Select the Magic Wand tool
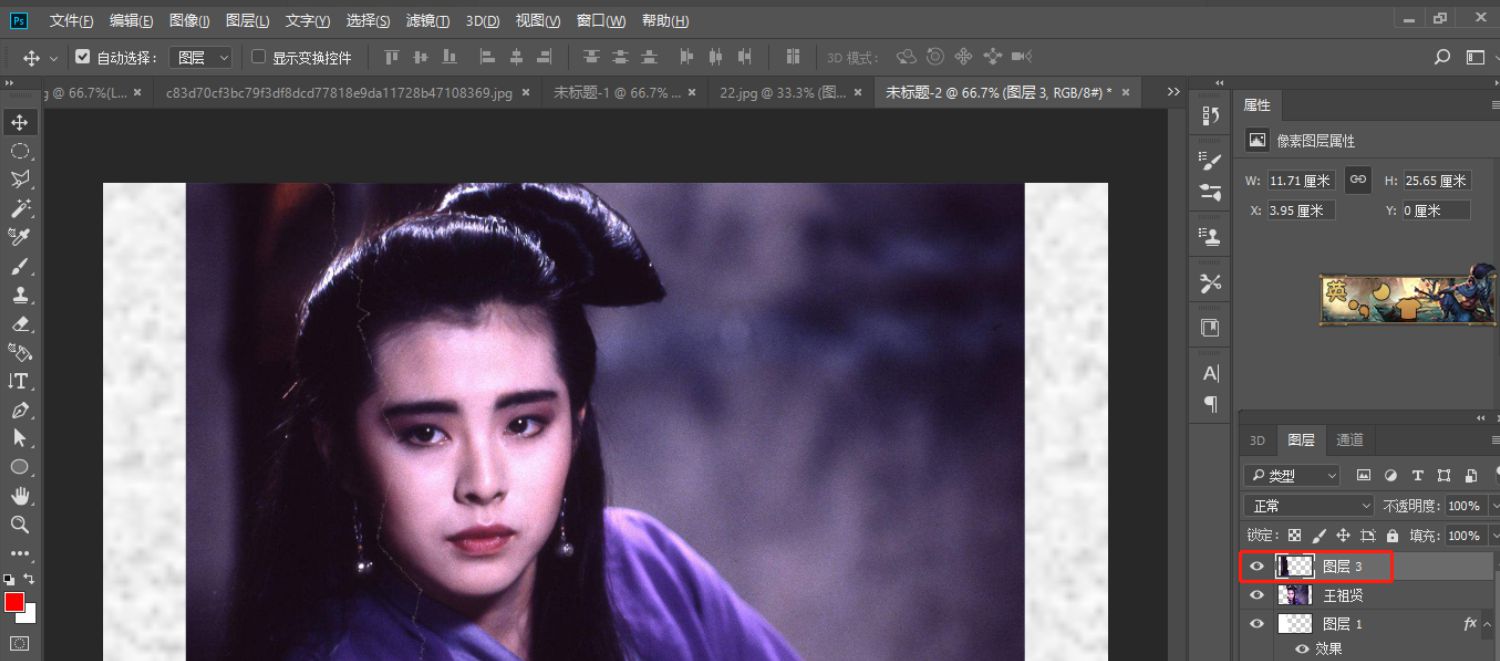The height and width of the screenshot is (661, 1500). coord(19,208)
